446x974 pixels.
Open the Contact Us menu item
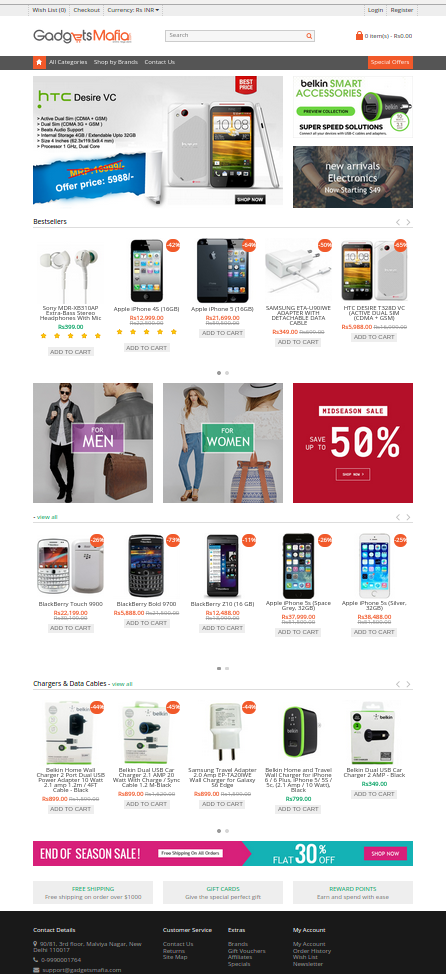coord(160,62)
